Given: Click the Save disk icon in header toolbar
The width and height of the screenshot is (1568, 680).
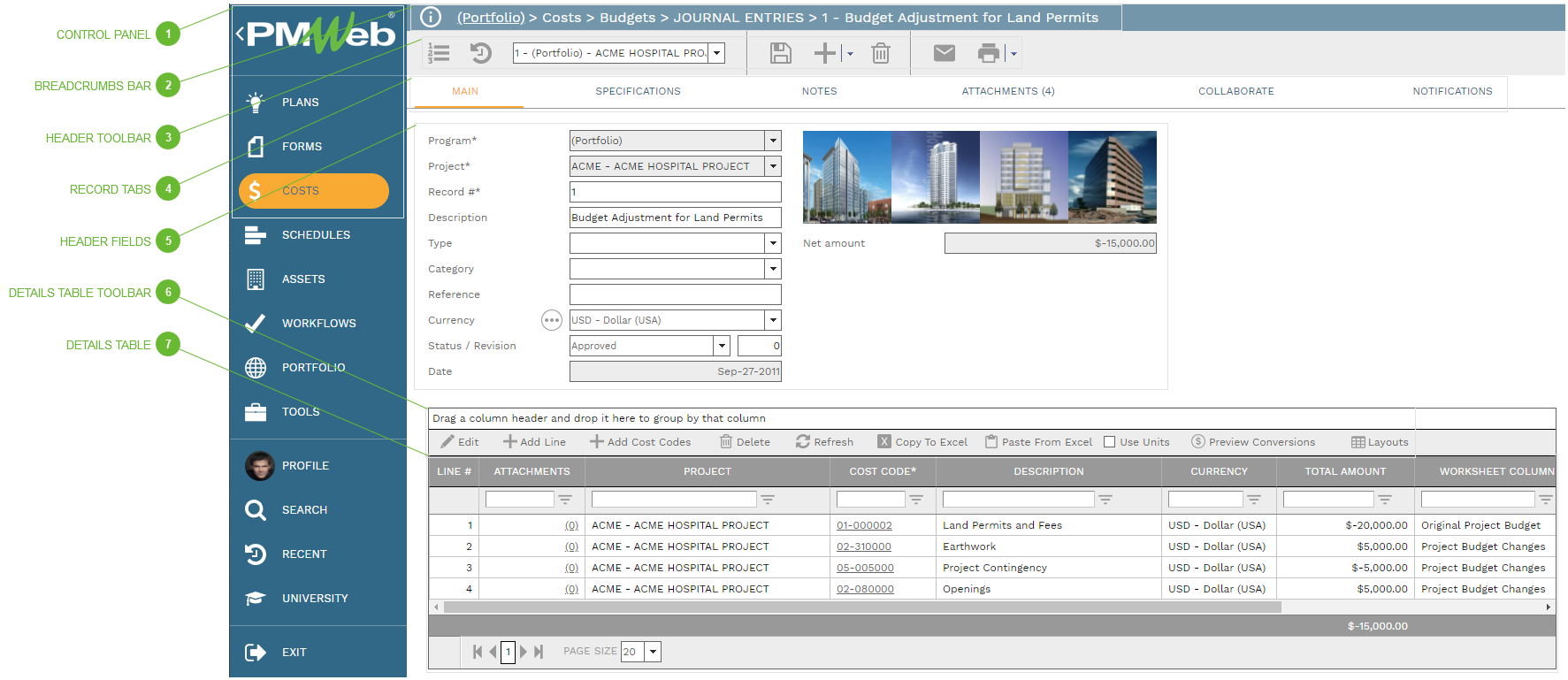Looking at the screenshot, I should click(780, 54).
